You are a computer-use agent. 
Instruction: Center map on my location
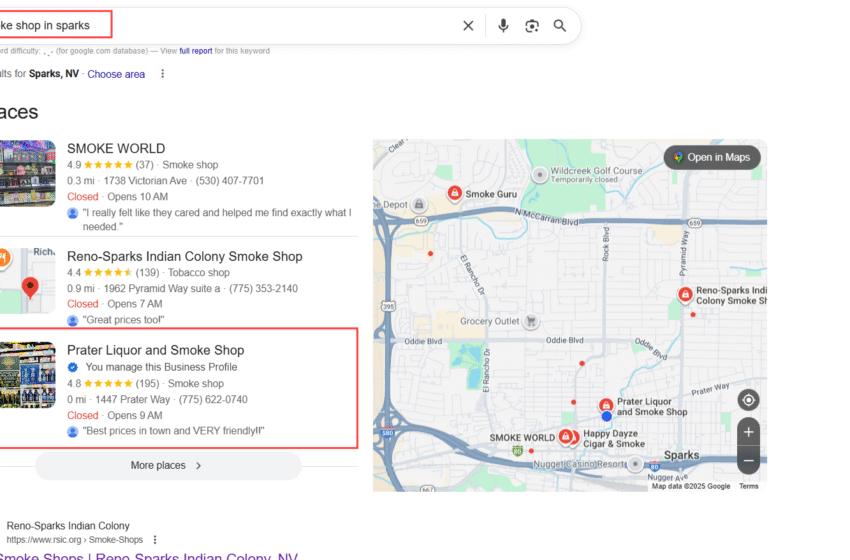tap(748, 401)
